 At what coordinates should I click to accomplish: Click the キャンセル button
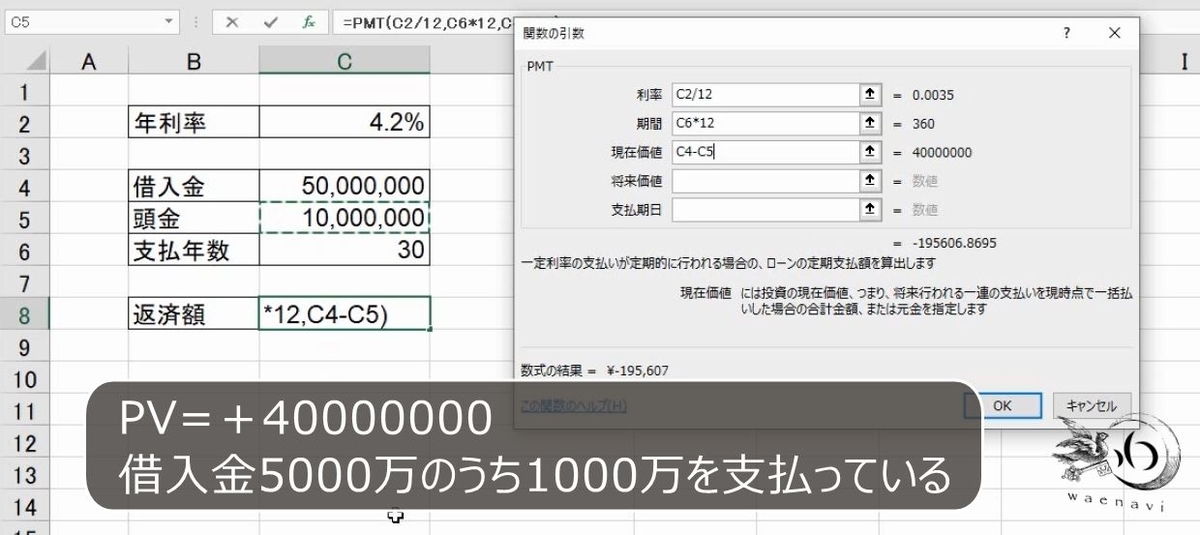1091,405
